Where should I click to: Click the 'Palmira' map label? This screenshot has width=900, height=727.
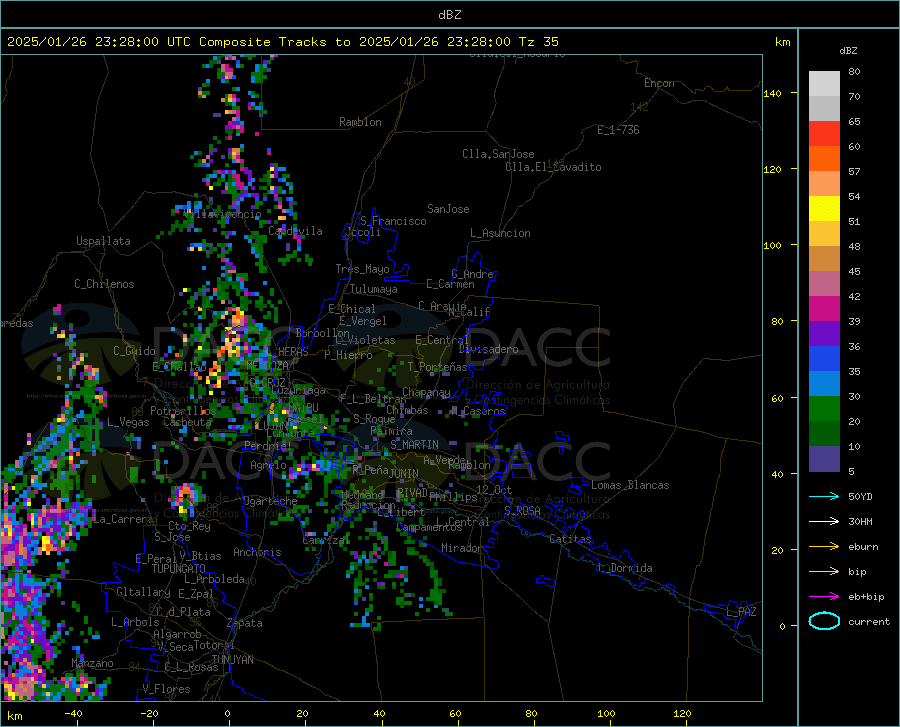391,431
